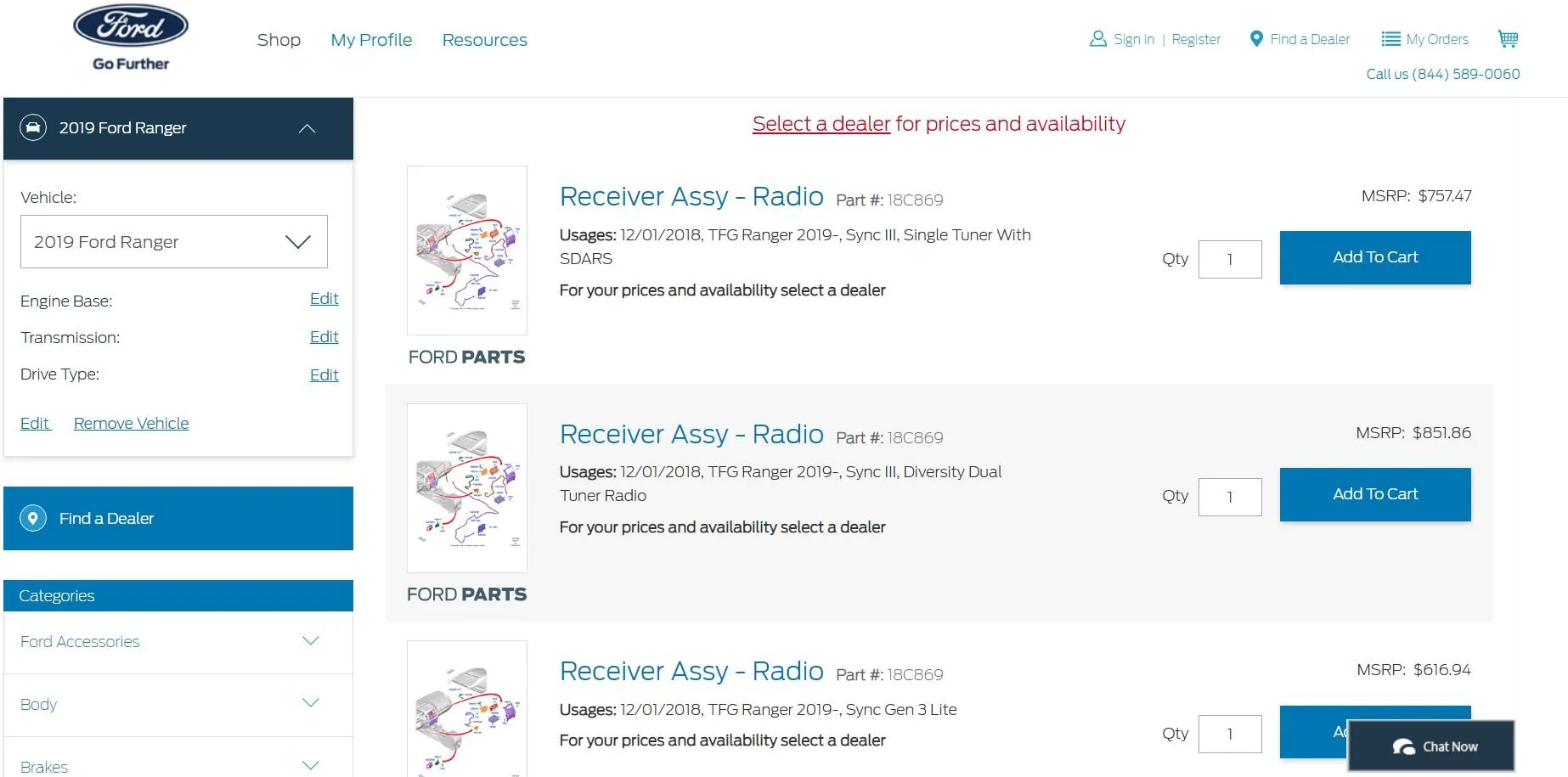Viewport: 1568px width, 777px height.
Task: Click the MSRP: $616.94 price text
Action: coord(1413,670)
